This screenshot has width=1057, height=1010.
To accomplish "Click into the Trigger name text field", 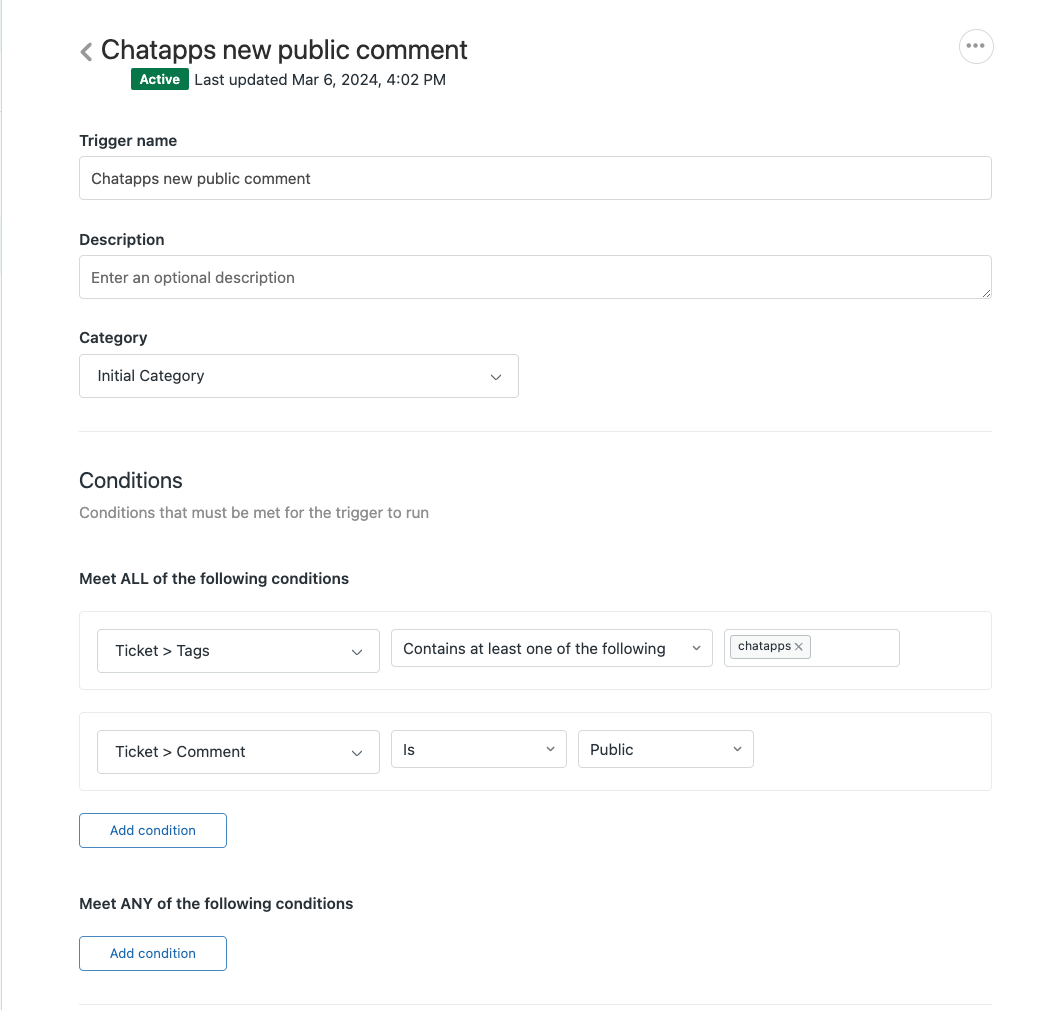I will [x=535, y=179].
